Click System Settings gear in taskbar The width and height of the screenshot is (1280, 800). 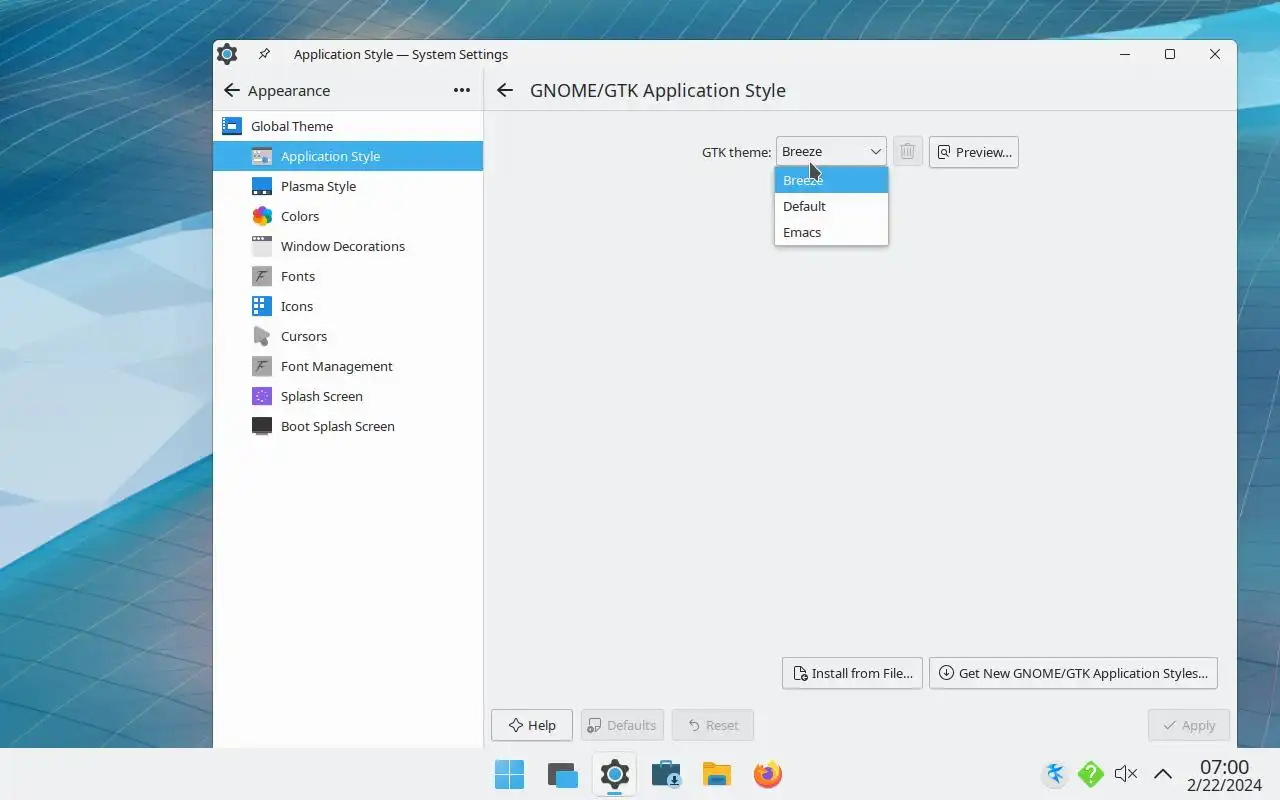pyautogui.click(x=614, y=774)
